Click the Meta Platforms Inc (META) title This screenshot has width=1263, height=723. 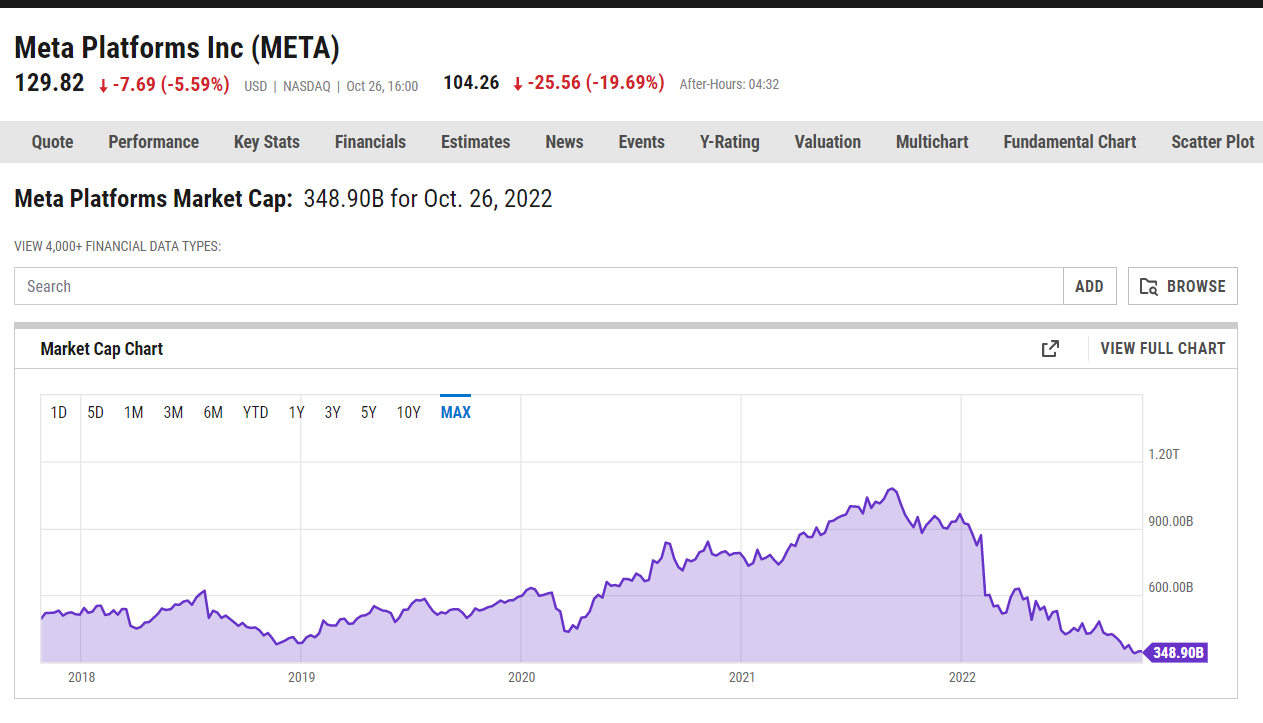[x=177, y=47]
